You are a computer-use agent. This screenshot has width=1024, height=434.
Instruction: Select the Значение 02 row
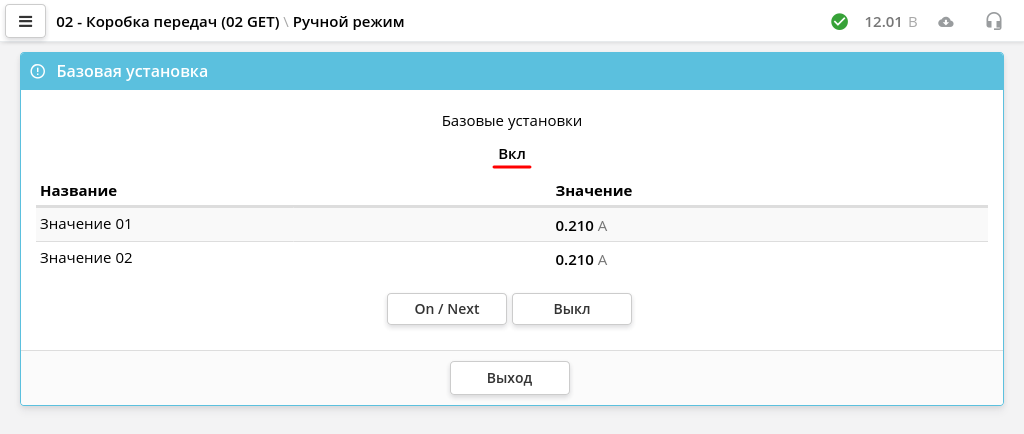tap(511, 259)
